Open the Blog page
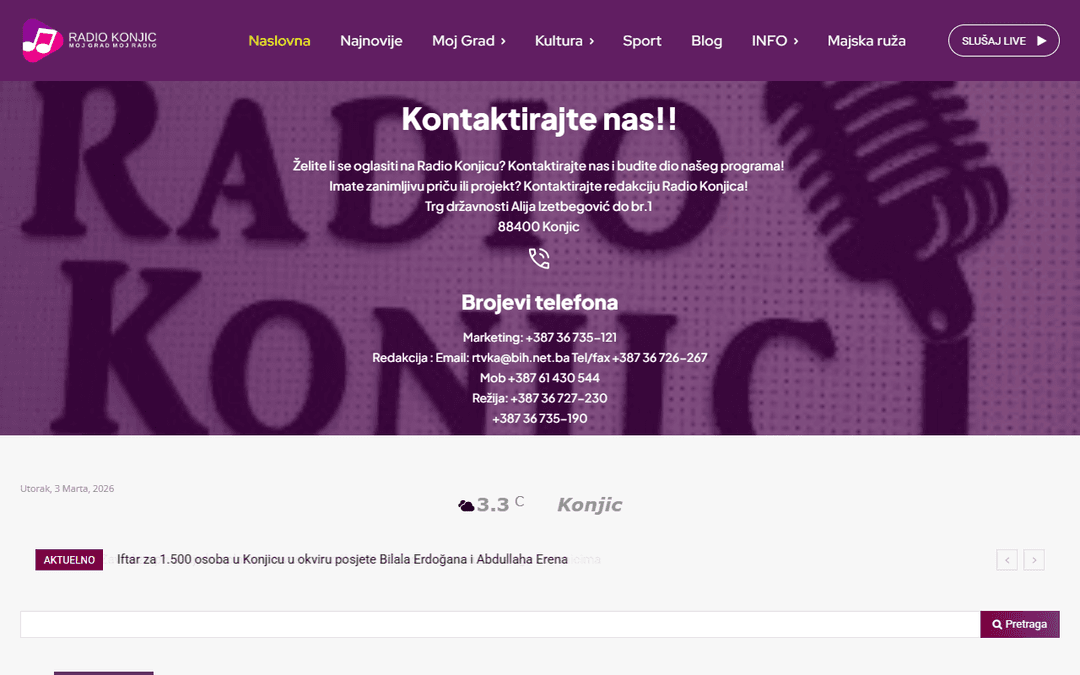Image resolution: width=1080 pixels, height=675 pixels. point(707,41)
